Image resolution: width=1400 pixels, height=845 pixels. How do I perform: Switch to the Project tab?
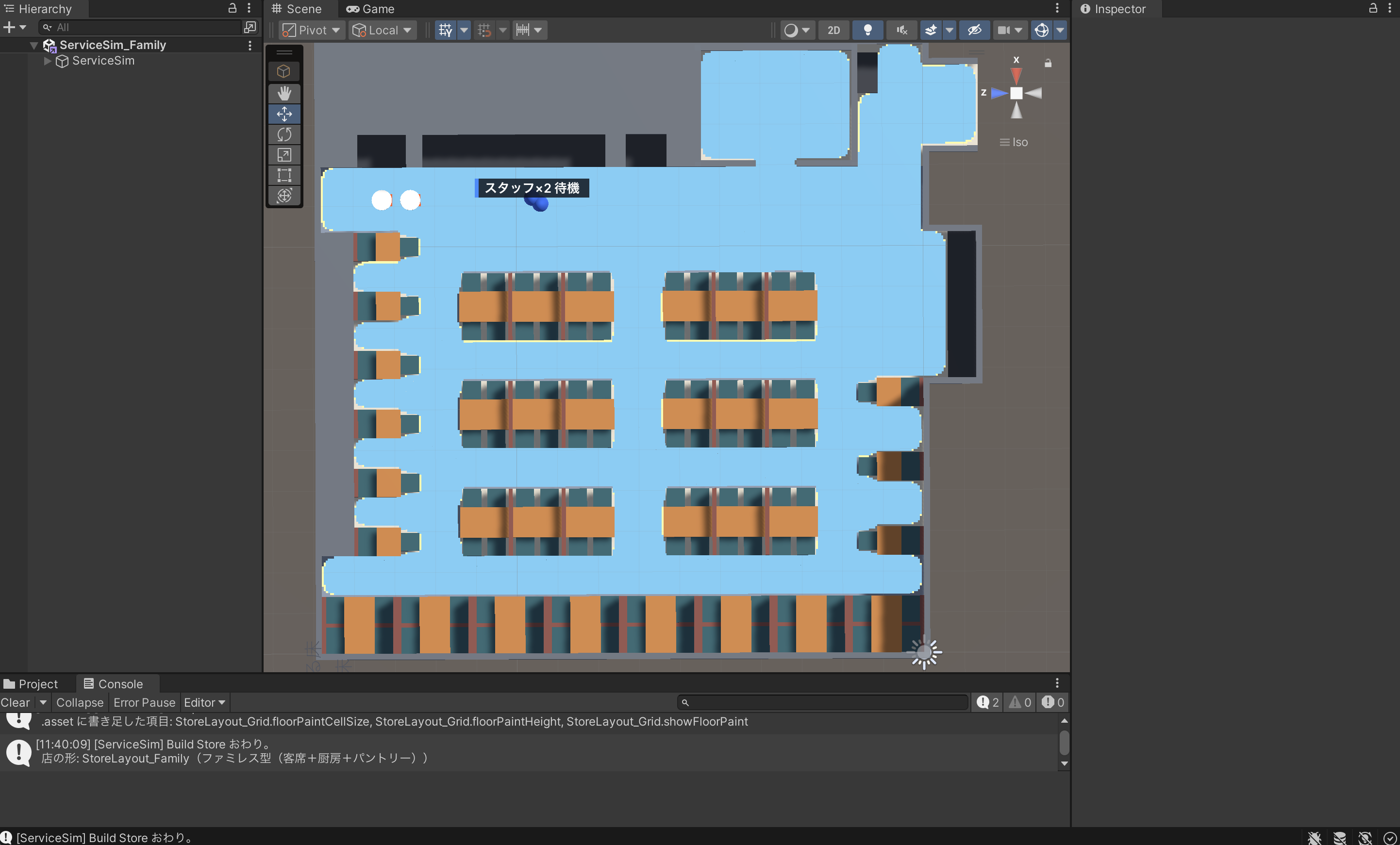[31, 683]
